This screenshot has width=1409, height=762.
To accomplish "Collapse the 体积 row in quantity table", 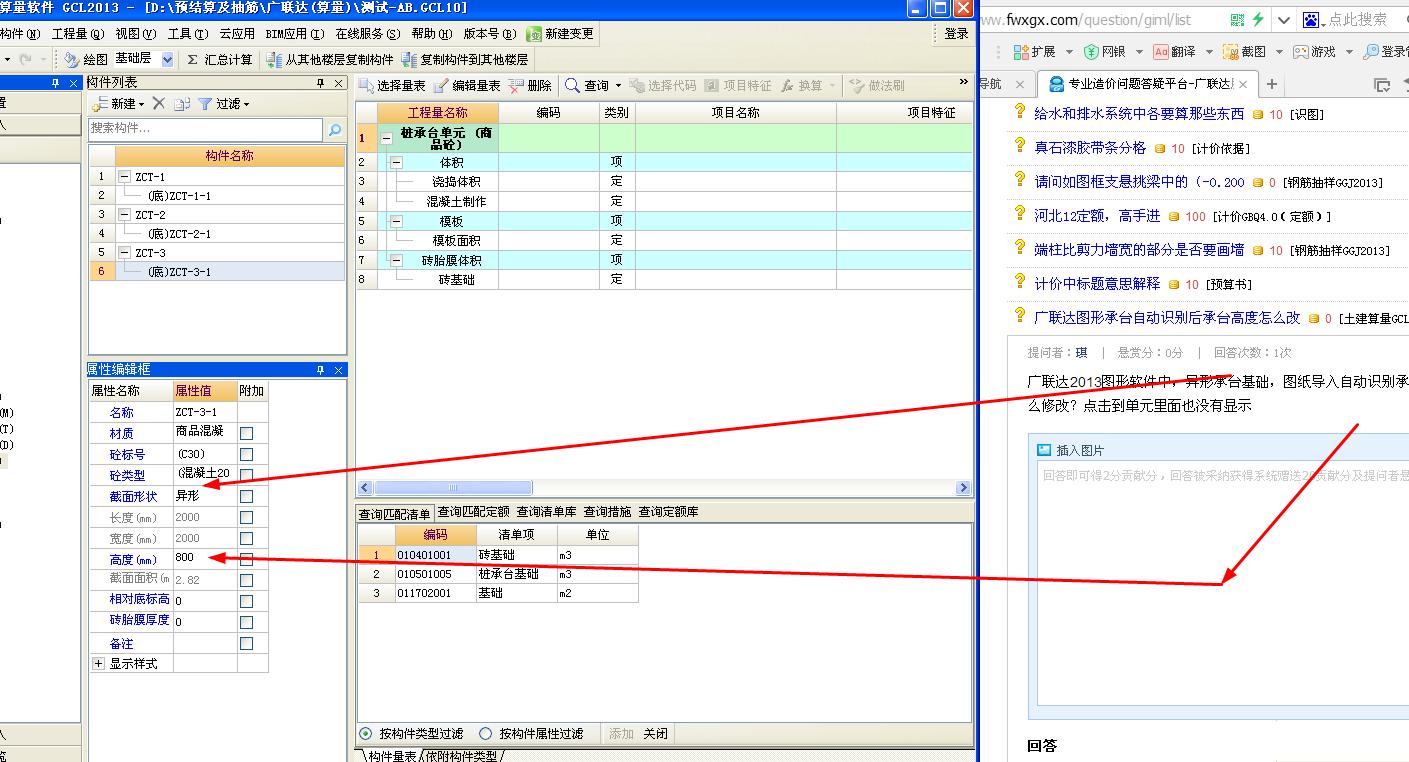I will pyautogui.click(x=397, y=162).
